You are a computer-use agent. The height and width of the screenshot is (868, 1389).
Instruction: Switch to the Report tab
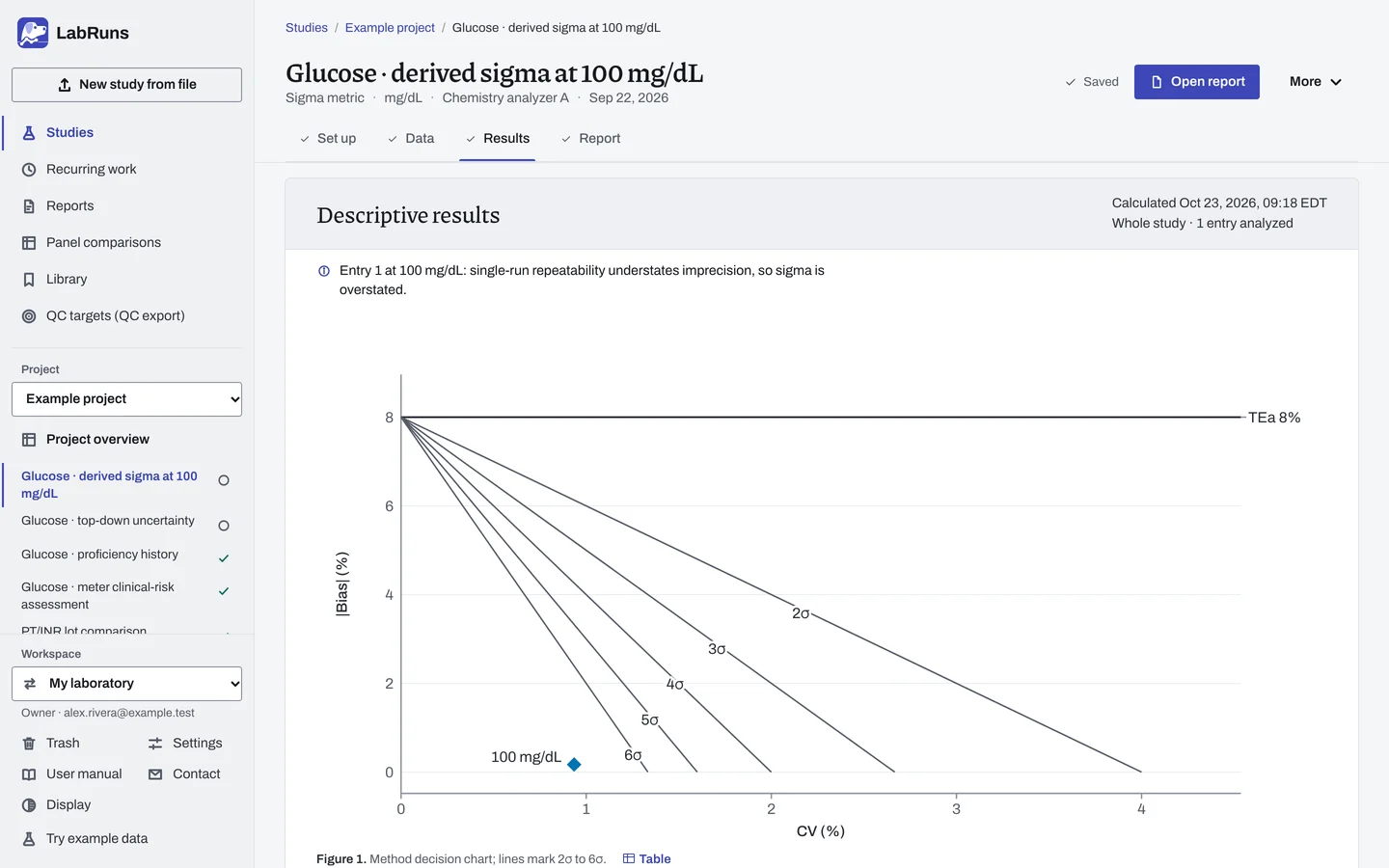590,139
